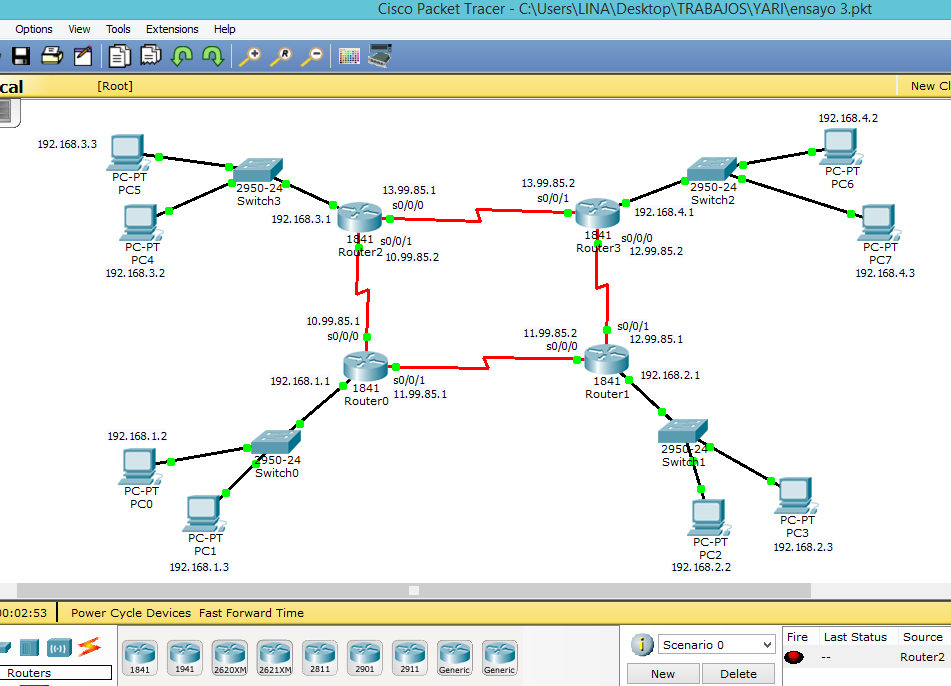Image resolution: width=951 pixels, height=686 pixels.
Task: Click the red Fire status indicator
Action: (x=793, y=657)
